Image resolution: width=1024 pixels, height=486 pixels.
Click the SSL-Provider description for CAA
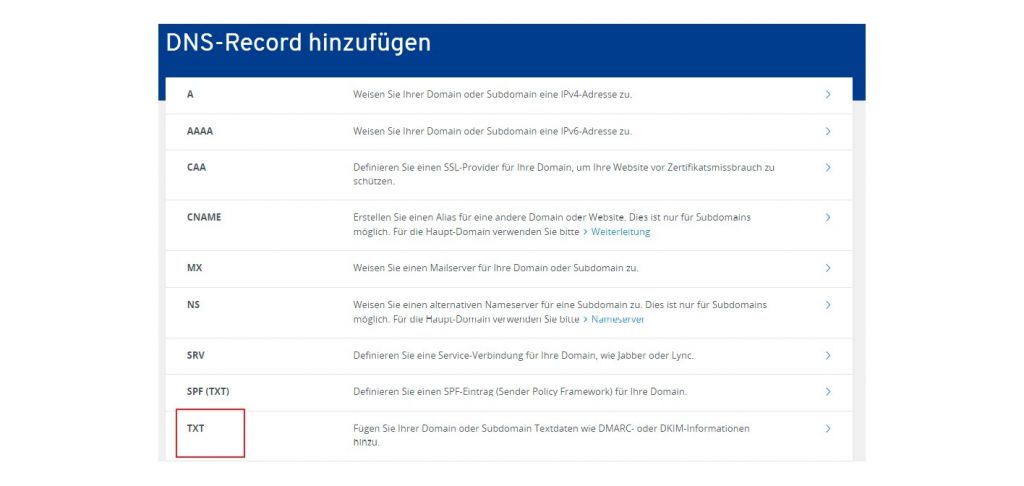tap(564, 174)
